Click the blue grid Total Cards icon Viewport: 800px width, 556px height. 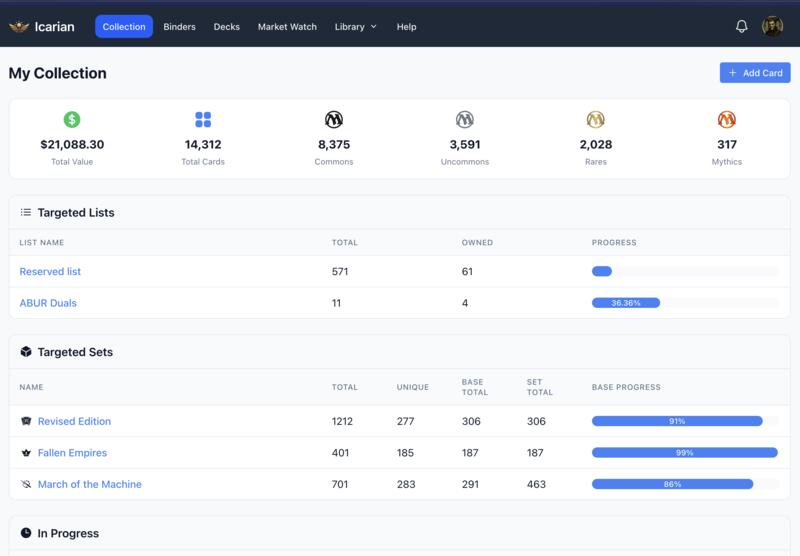[x=203, y=119]
